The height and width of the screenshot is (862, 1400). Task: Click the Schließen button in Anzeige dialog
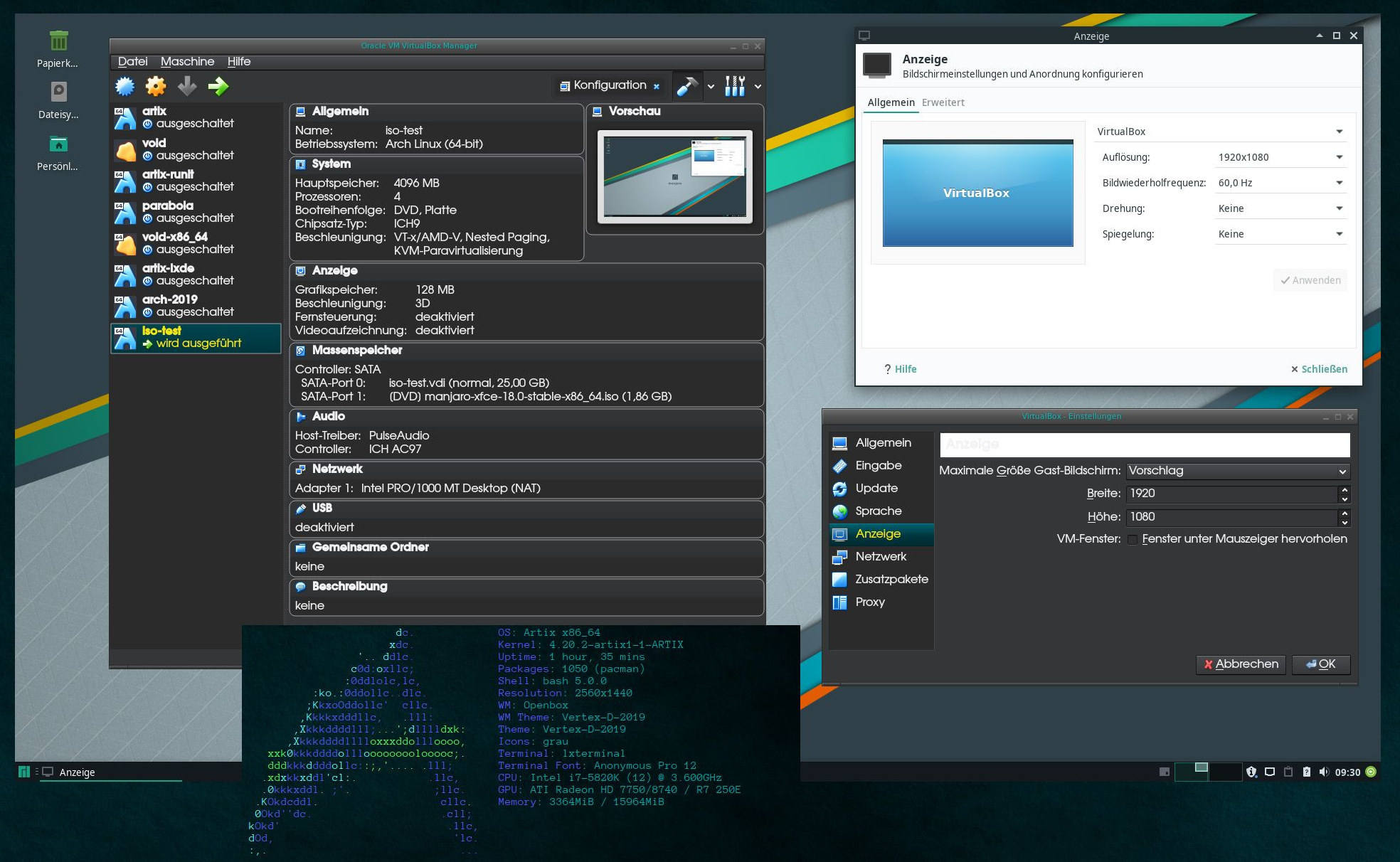(1319, 369)
